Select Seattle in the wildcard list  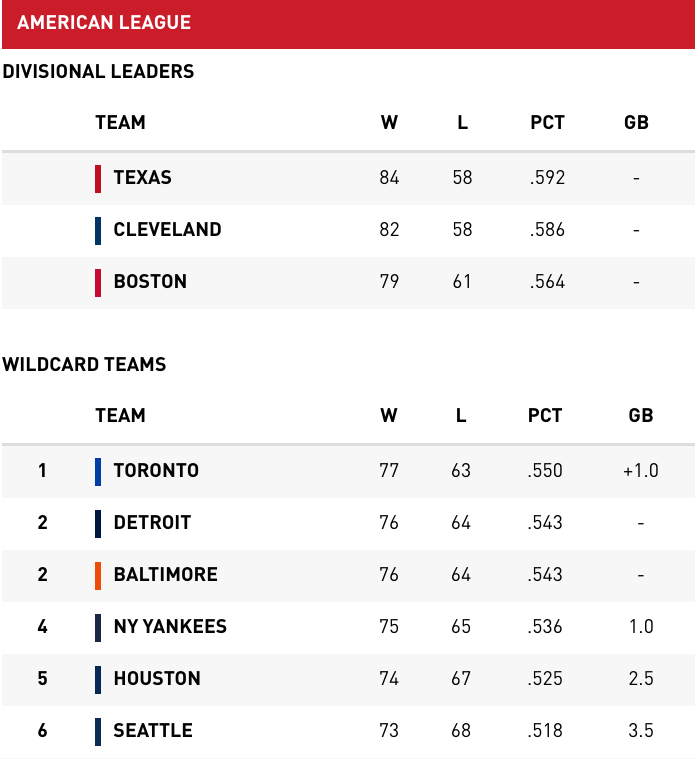pos(153,730)
